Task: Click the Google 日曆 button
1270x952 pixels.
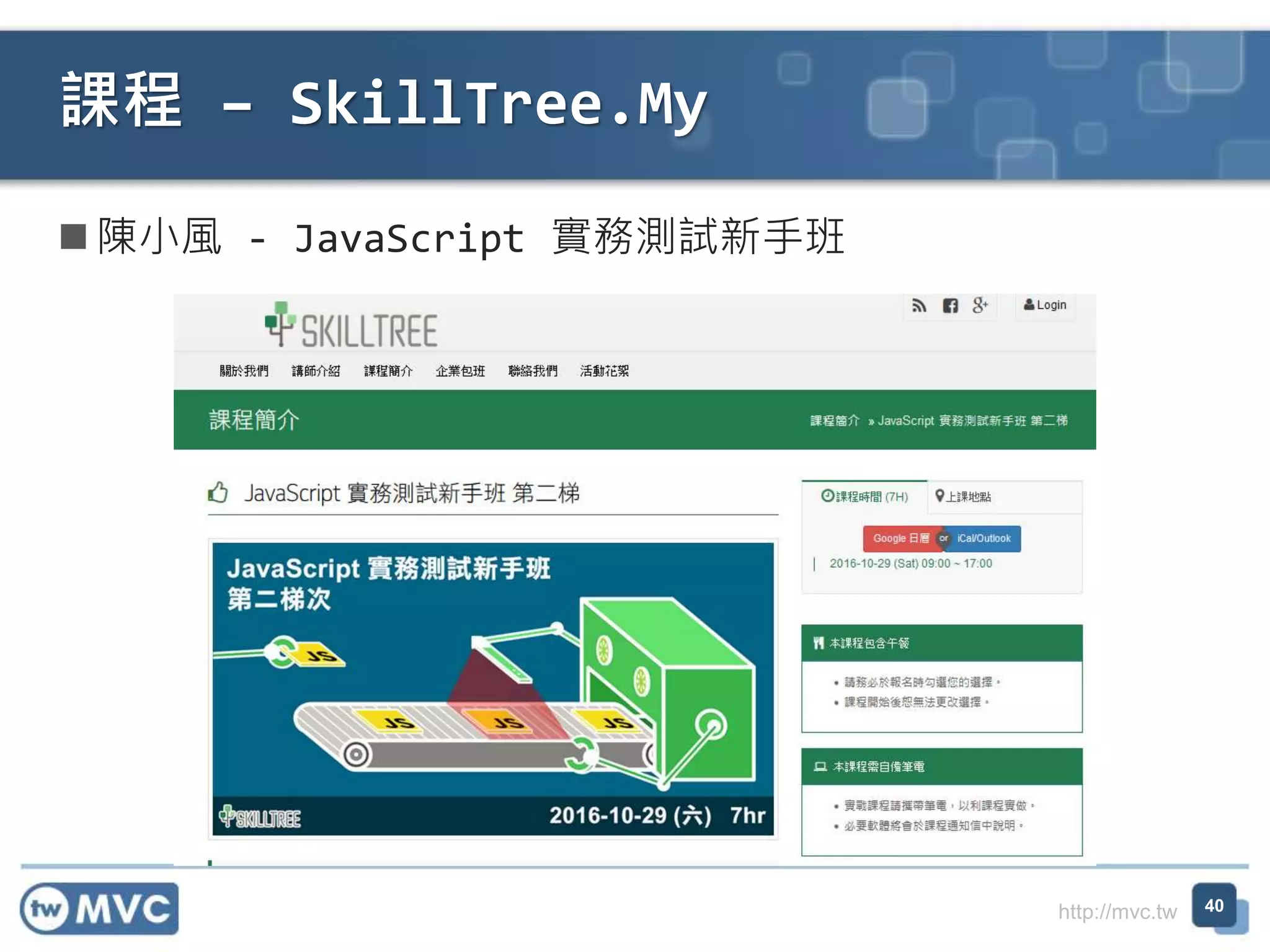Action: [900, 538]
